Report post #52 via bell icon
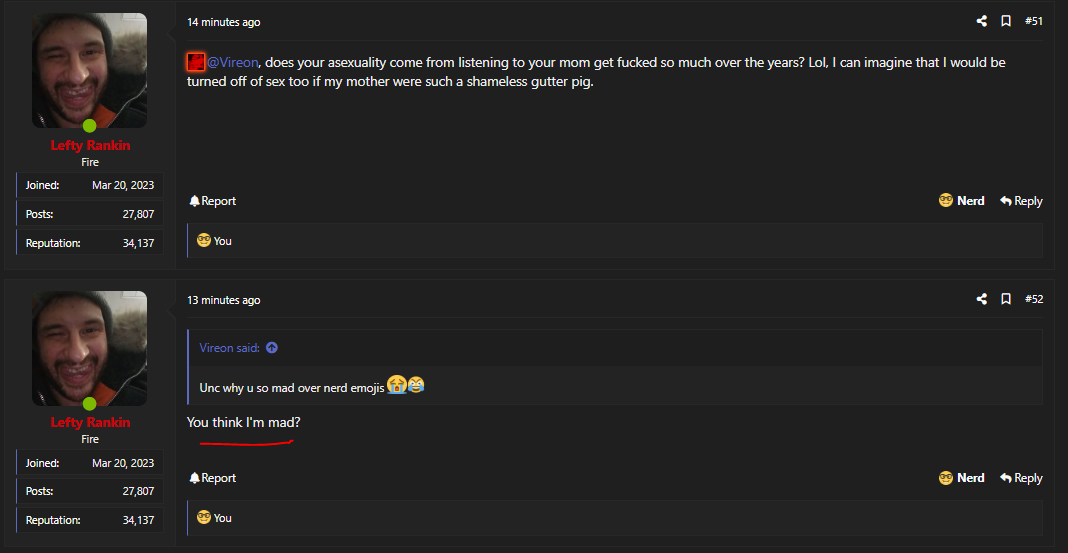Image resolution: width=1068 pixels, height=553 pixels. pos(213,478)
